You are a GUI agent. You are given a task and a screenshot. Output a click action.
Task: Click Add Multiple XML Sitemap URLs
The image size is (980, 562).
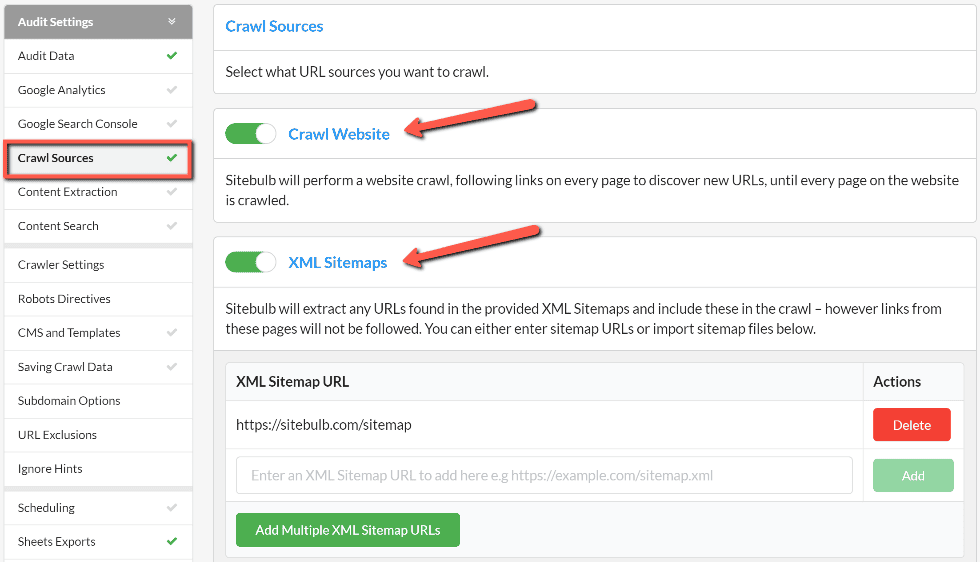(348, 530)
